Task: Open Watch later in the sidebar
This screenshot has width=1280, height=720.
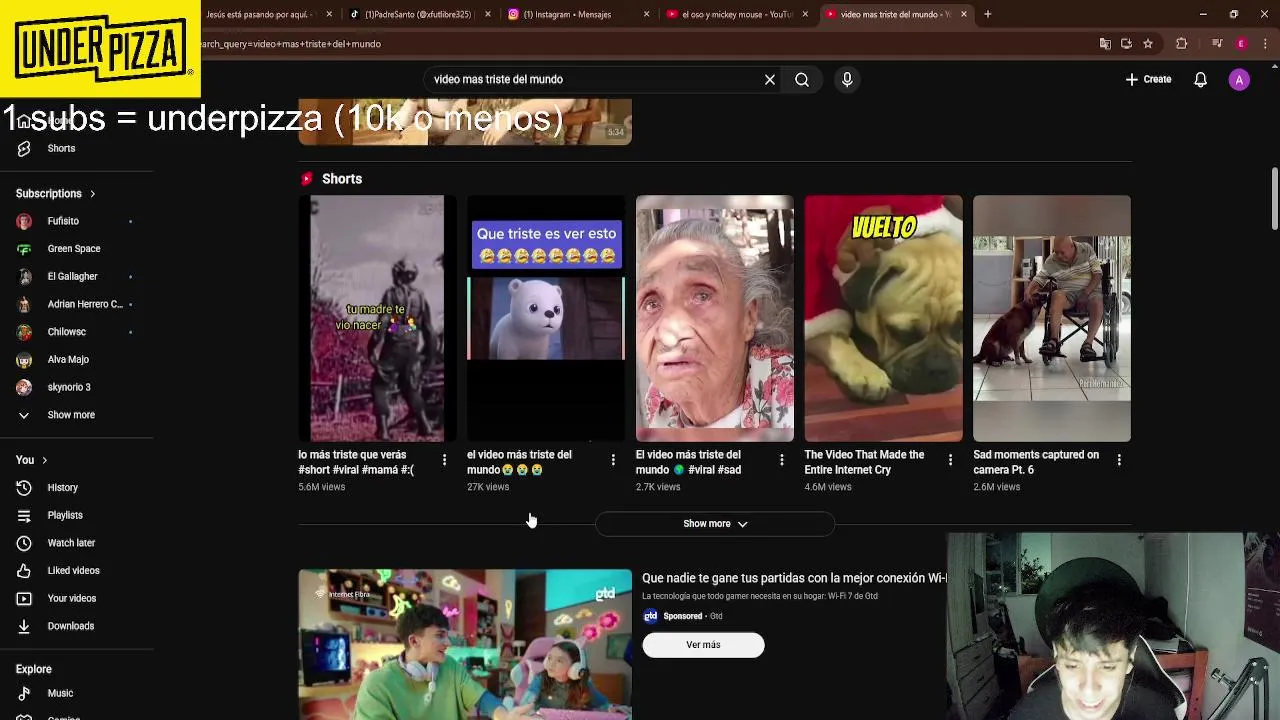Action: pyautogui.click(x=71, y=543)
